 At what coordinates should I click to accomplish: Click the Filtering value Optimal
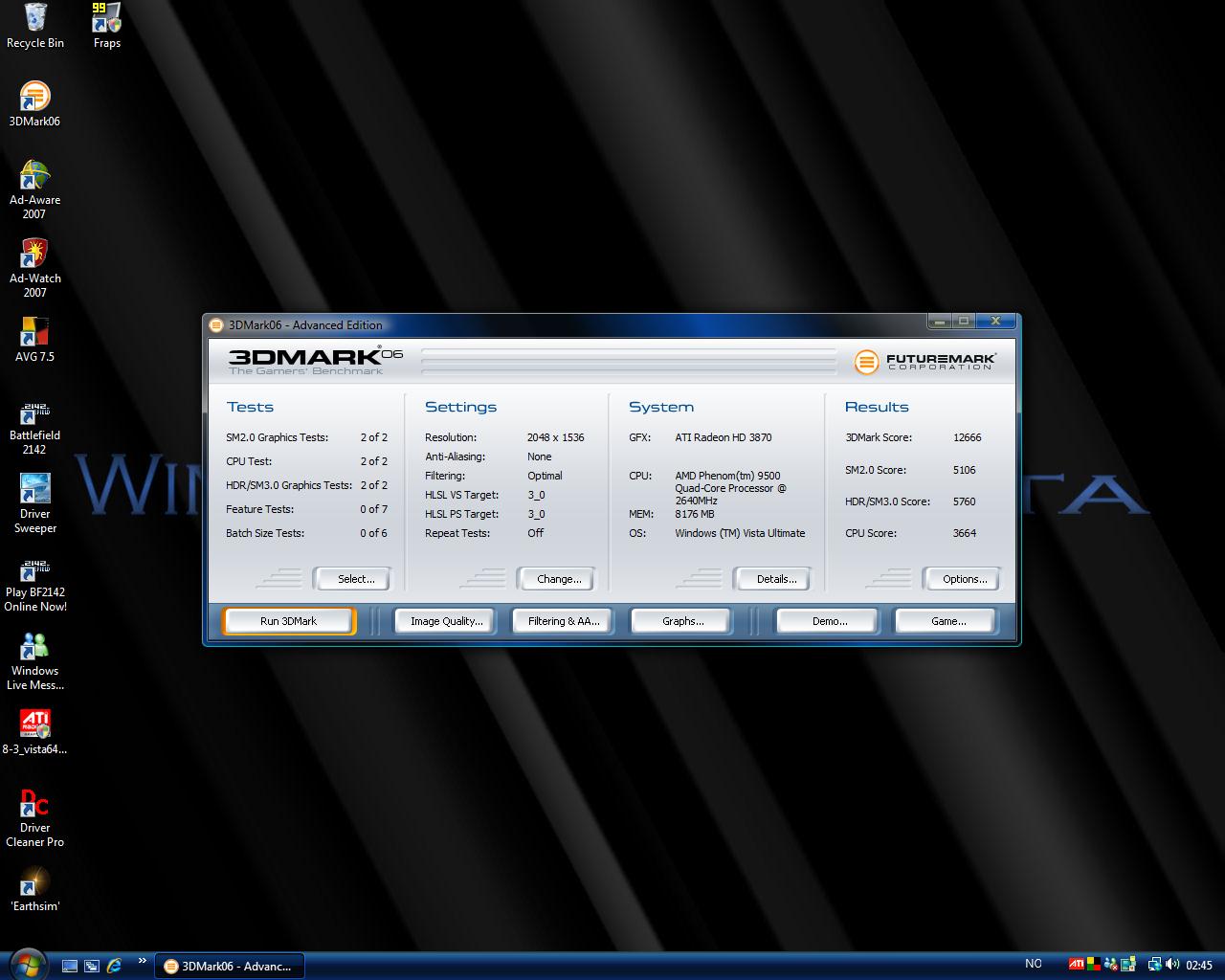tap(545, 476)
